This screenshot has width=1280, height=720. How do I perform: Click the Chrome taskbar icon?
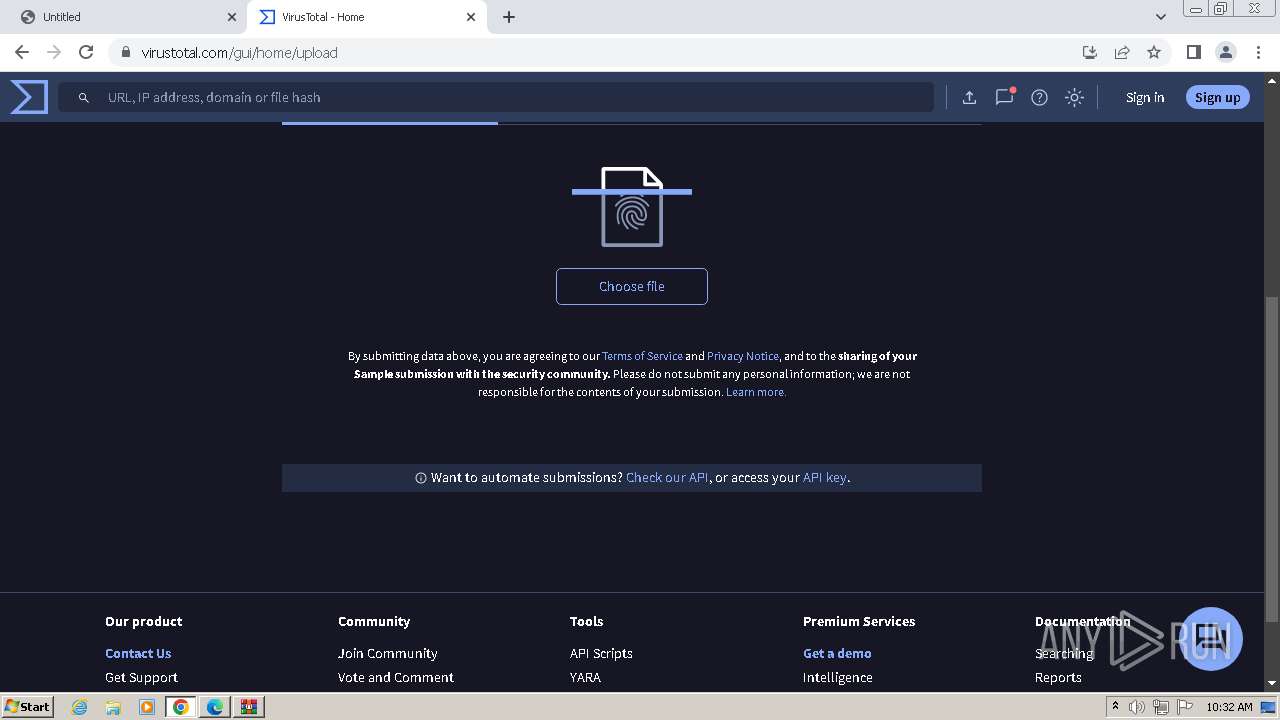tap(181, 707)
